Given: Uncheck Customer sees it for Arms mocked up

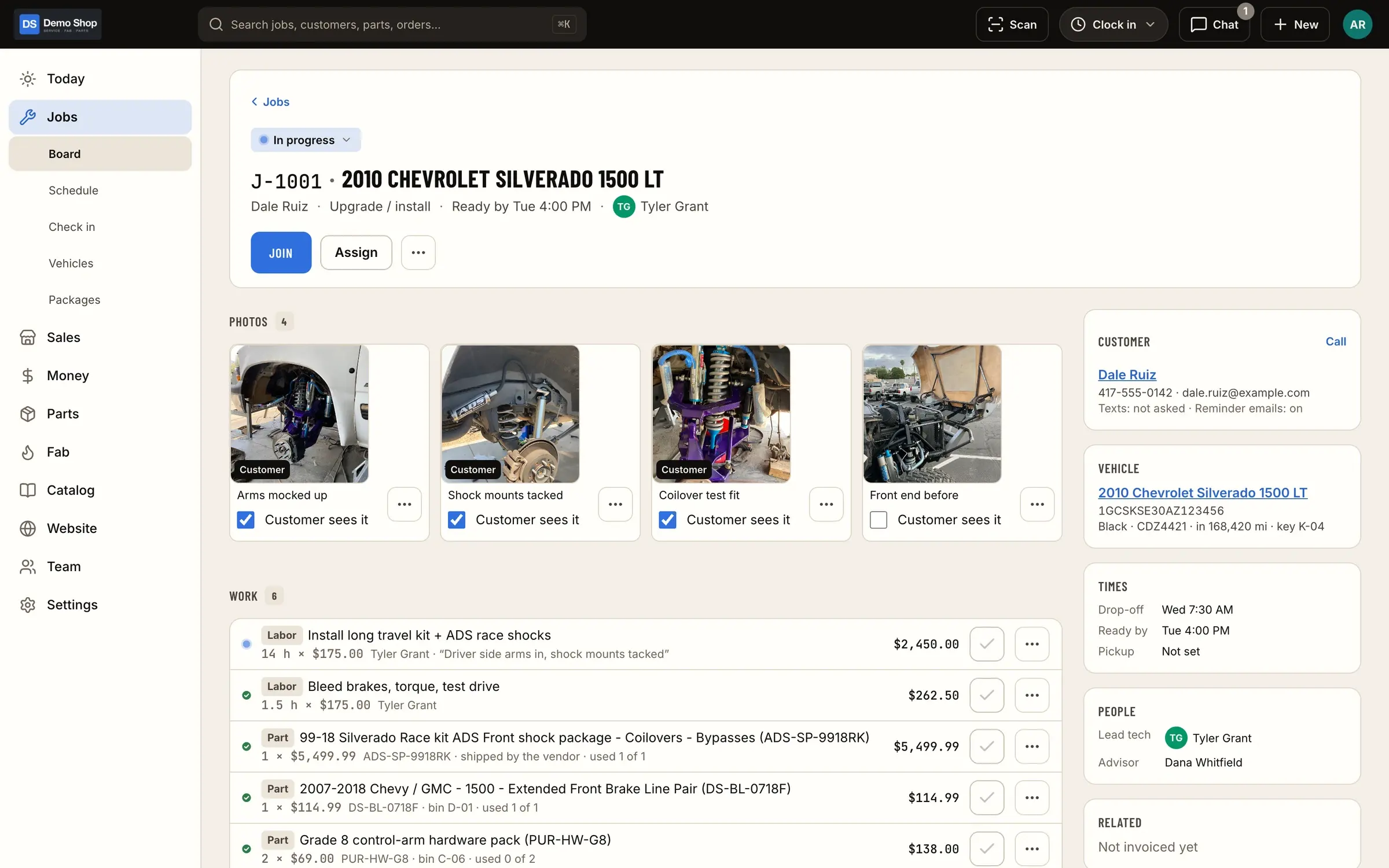Looking at the screenshot, I should (x=246, y=520).
